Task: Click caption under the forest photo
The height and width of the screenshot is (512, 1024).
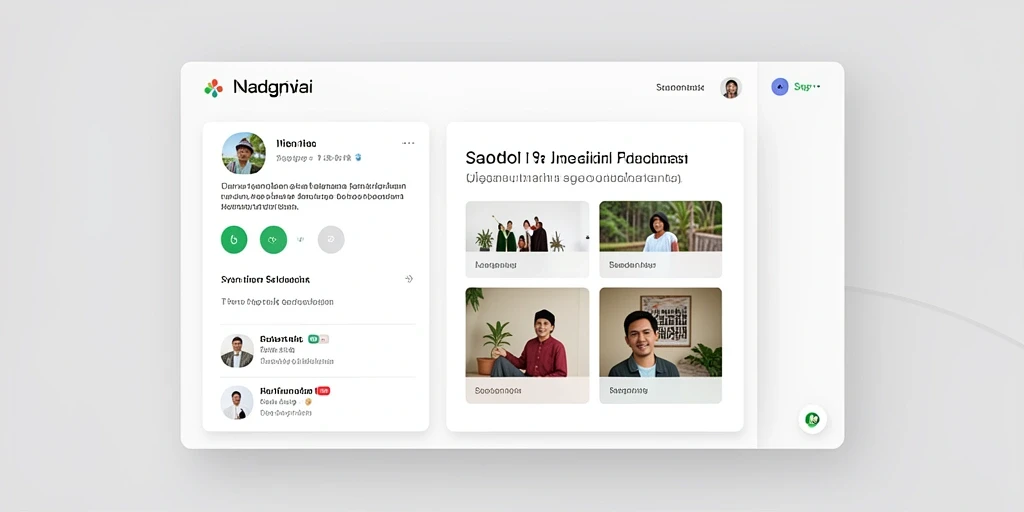Action: coord(632,265)
